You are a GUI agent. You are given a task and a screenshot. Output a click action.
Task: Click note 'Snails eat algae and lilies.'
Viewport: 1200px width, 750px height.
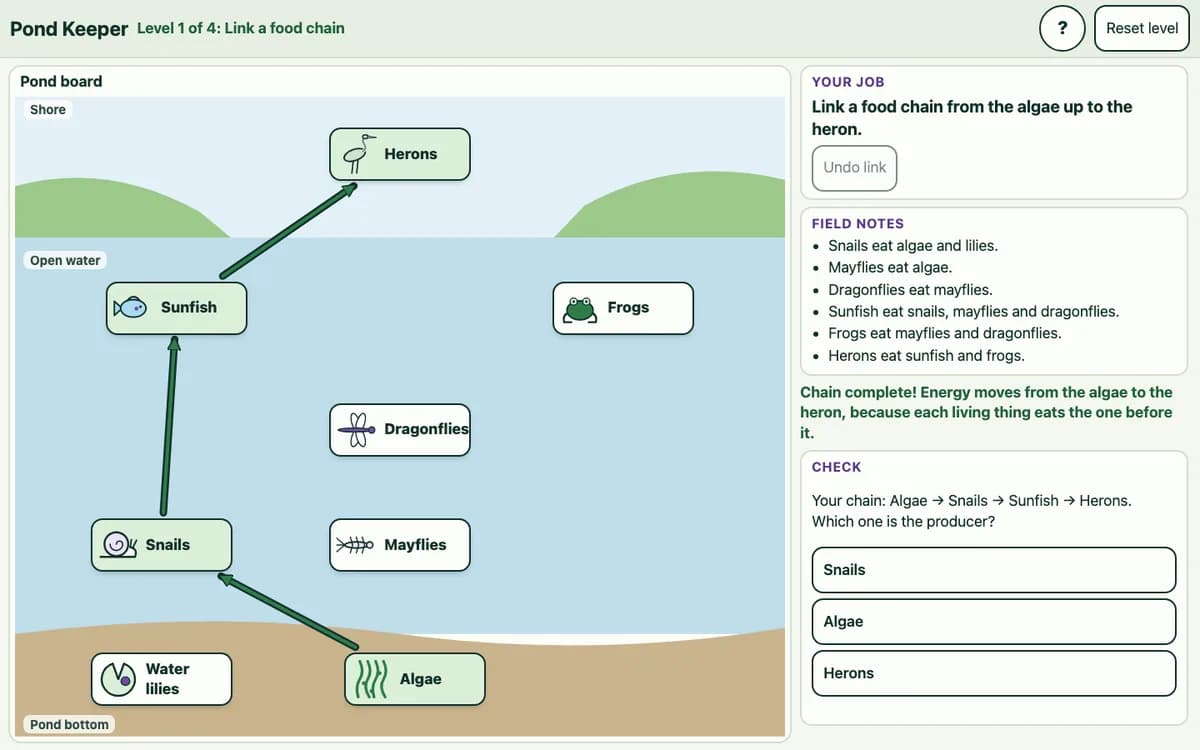(x=913, y=245)
